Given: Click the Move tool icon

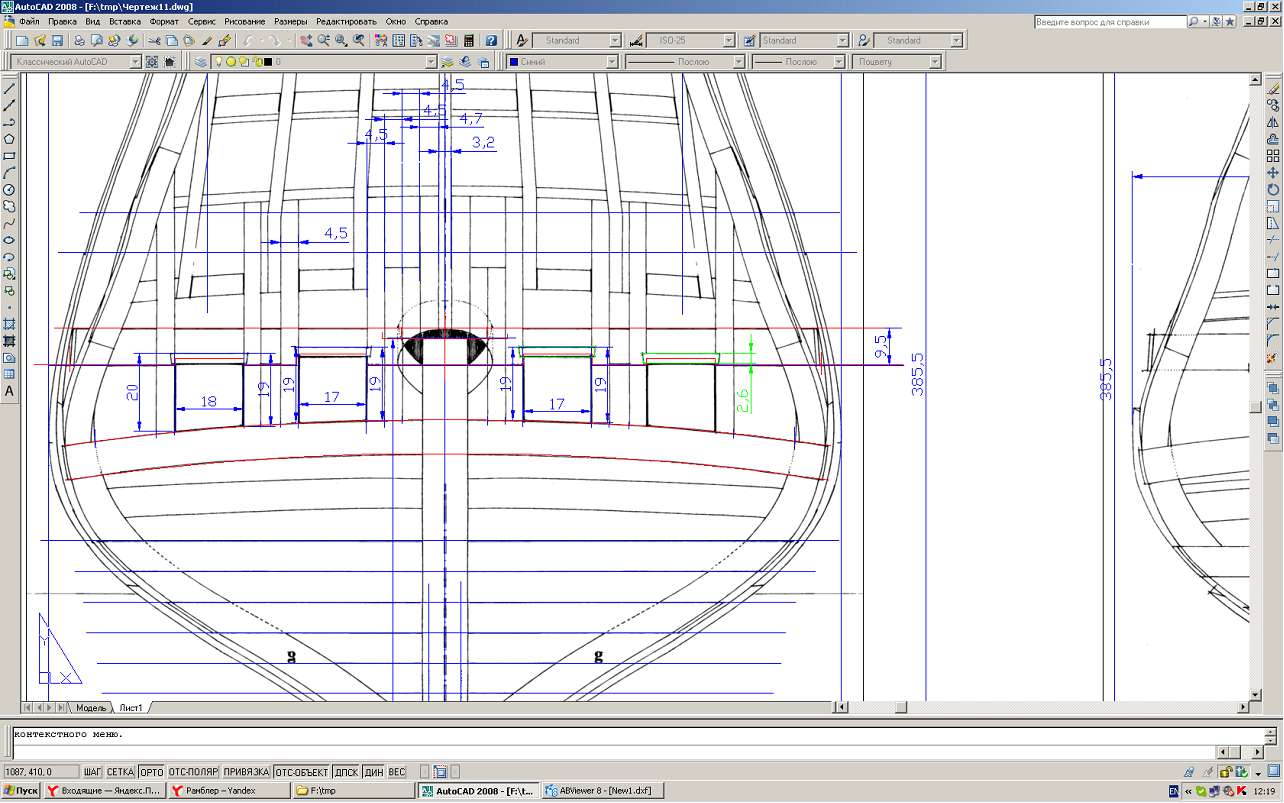Looking at the screenshot, I should pyautogui.click(x=1273, y=173).
